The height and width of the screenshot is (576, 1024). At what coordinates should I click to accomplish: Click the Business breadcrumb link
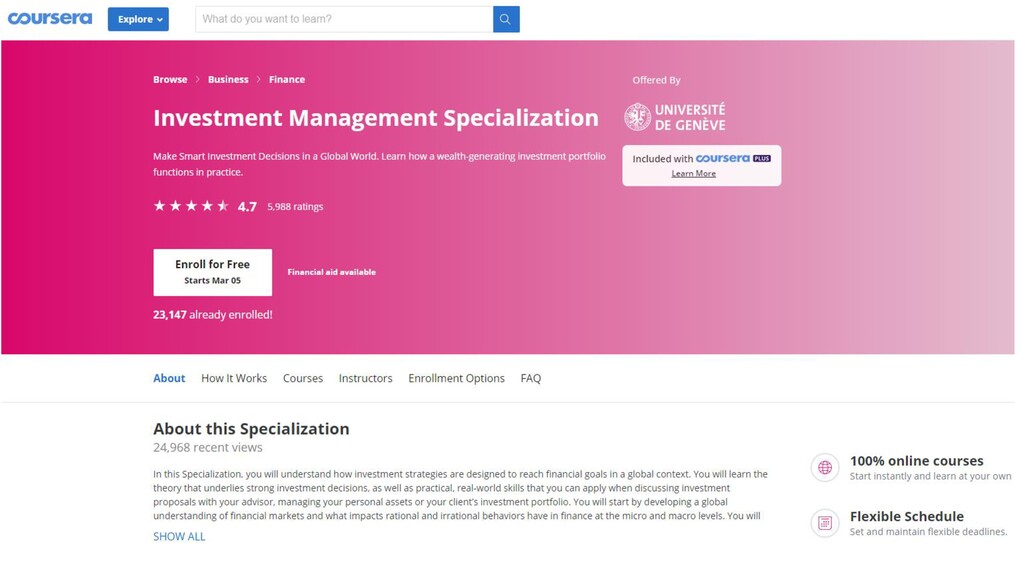pos(228,79)
